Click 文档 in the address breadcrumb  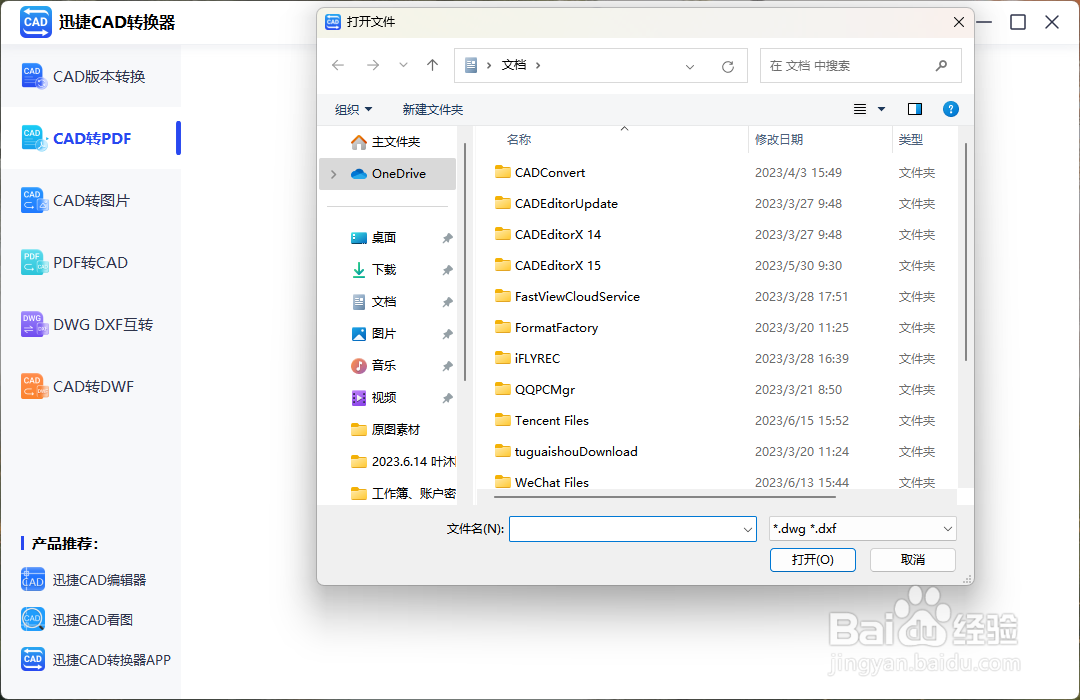514,65
